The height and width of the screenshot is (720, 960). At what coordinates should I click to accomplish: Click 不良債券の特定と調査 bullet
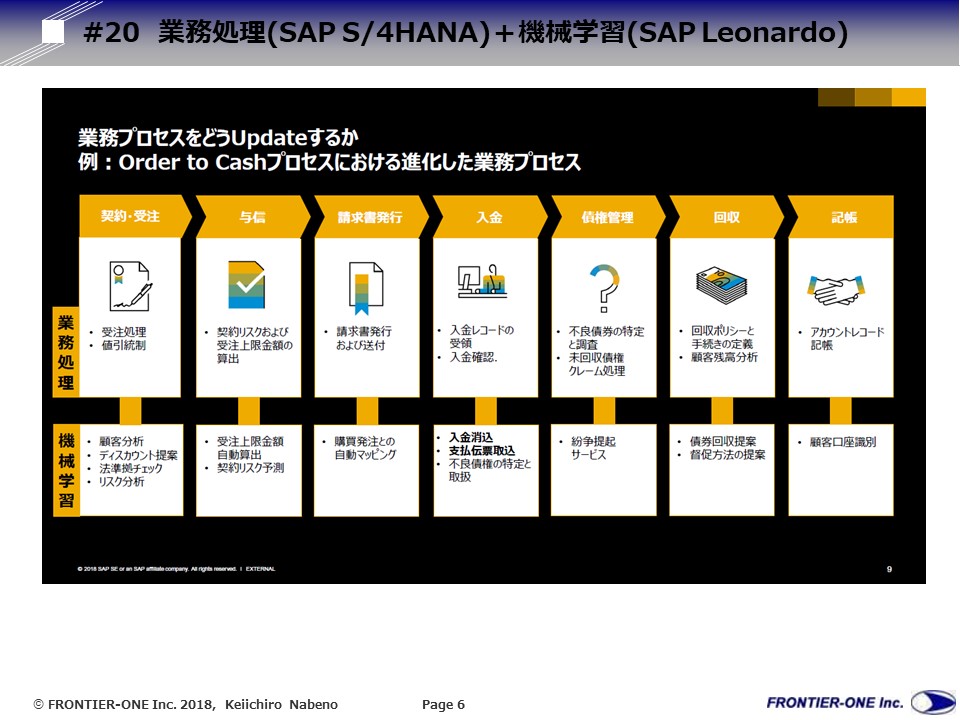coord(606,337)
